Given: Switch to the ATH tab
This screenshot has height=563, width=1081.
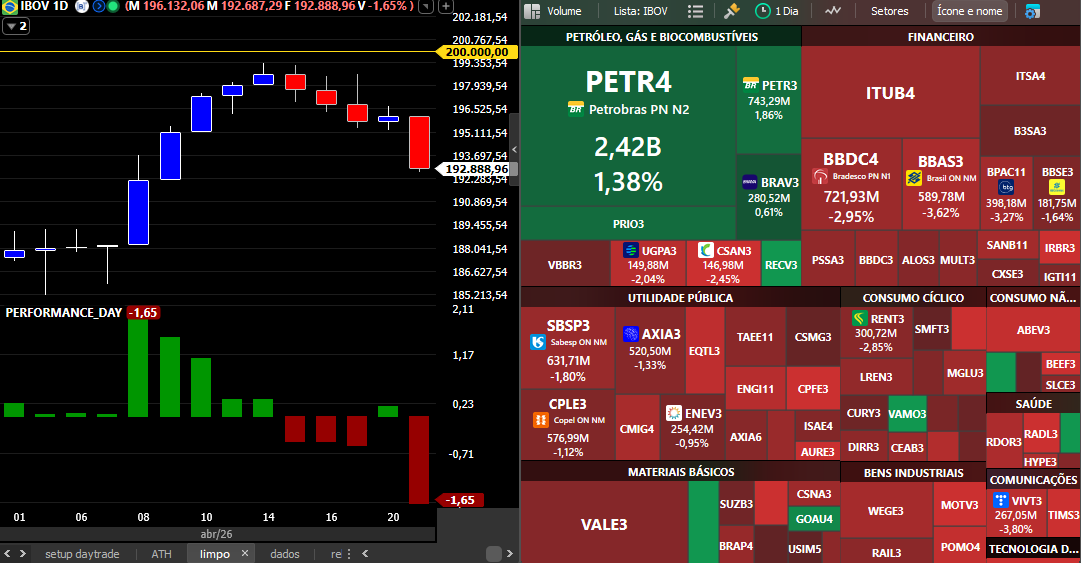Looking at the screenshot, I should coord(161,554).
